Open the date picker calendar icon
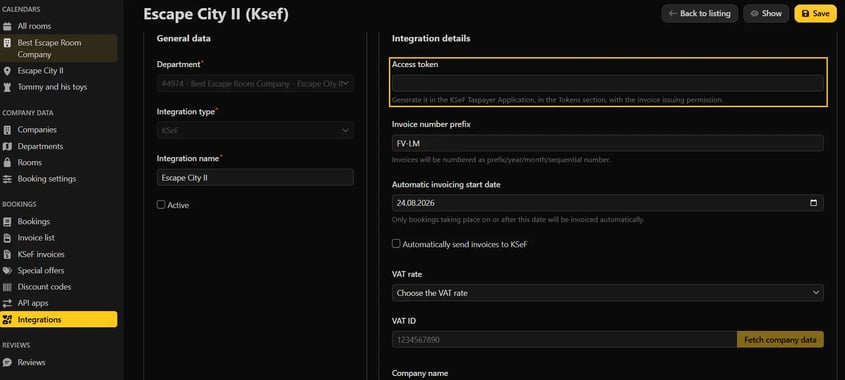 (813, 203)
